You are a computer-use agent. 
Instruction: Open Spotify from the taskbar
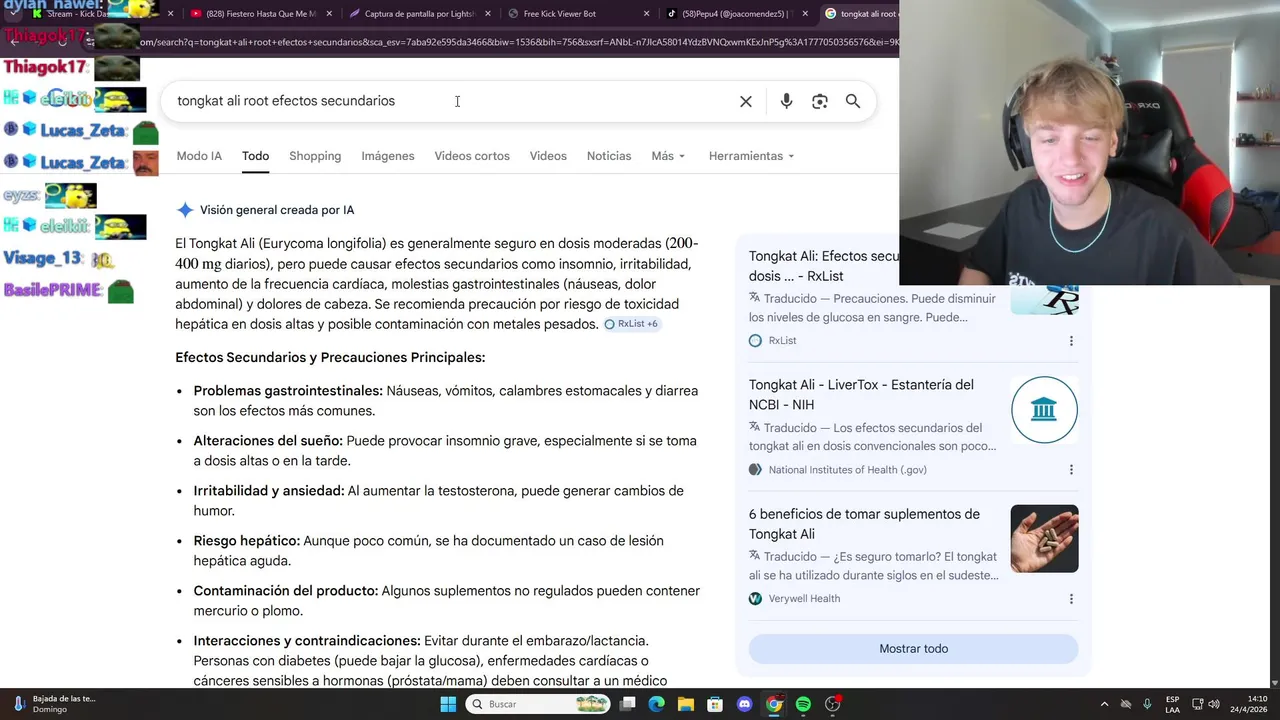(x=803, y=704)
